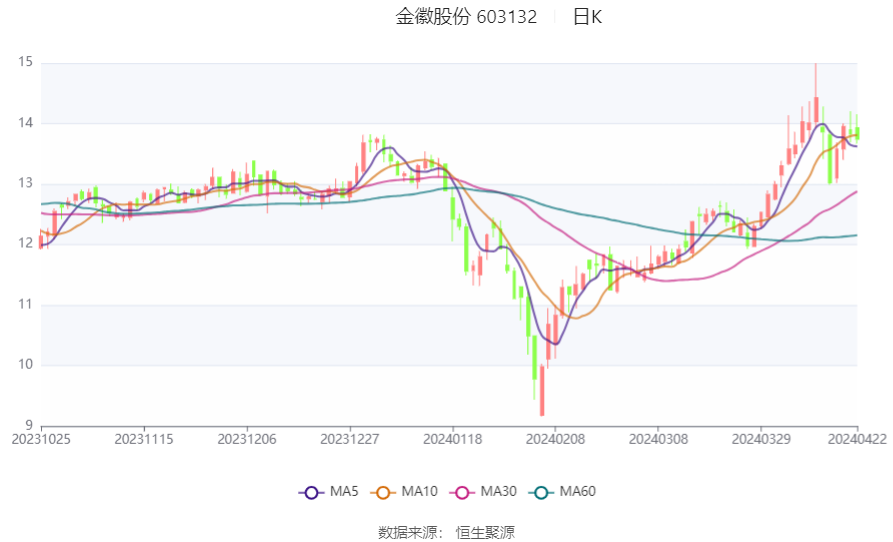The image size is (893, 542).
Task: Click the 数据来源 恒生聚源 source text
Action: click(x=446, y=533)
